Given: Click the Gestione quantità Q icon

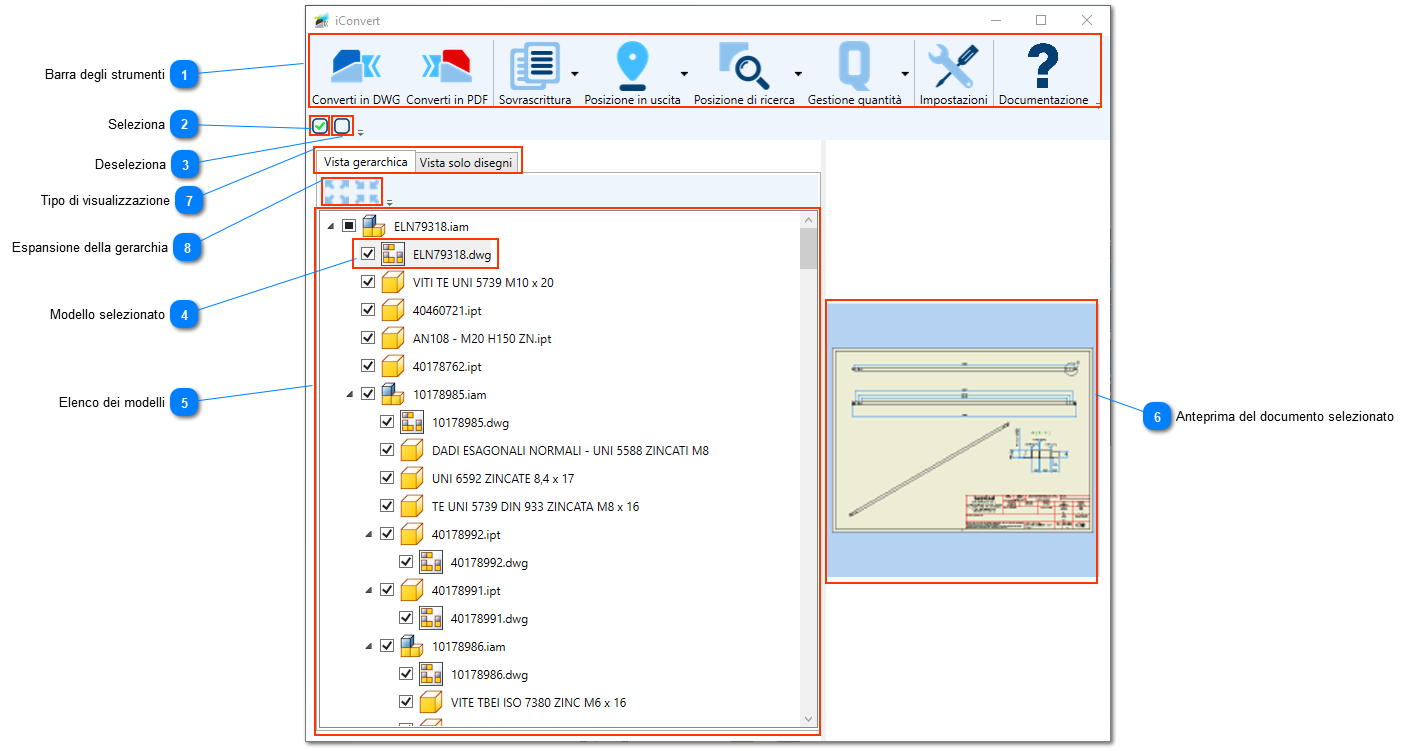Looking at the screenshot, I should 854,66.
